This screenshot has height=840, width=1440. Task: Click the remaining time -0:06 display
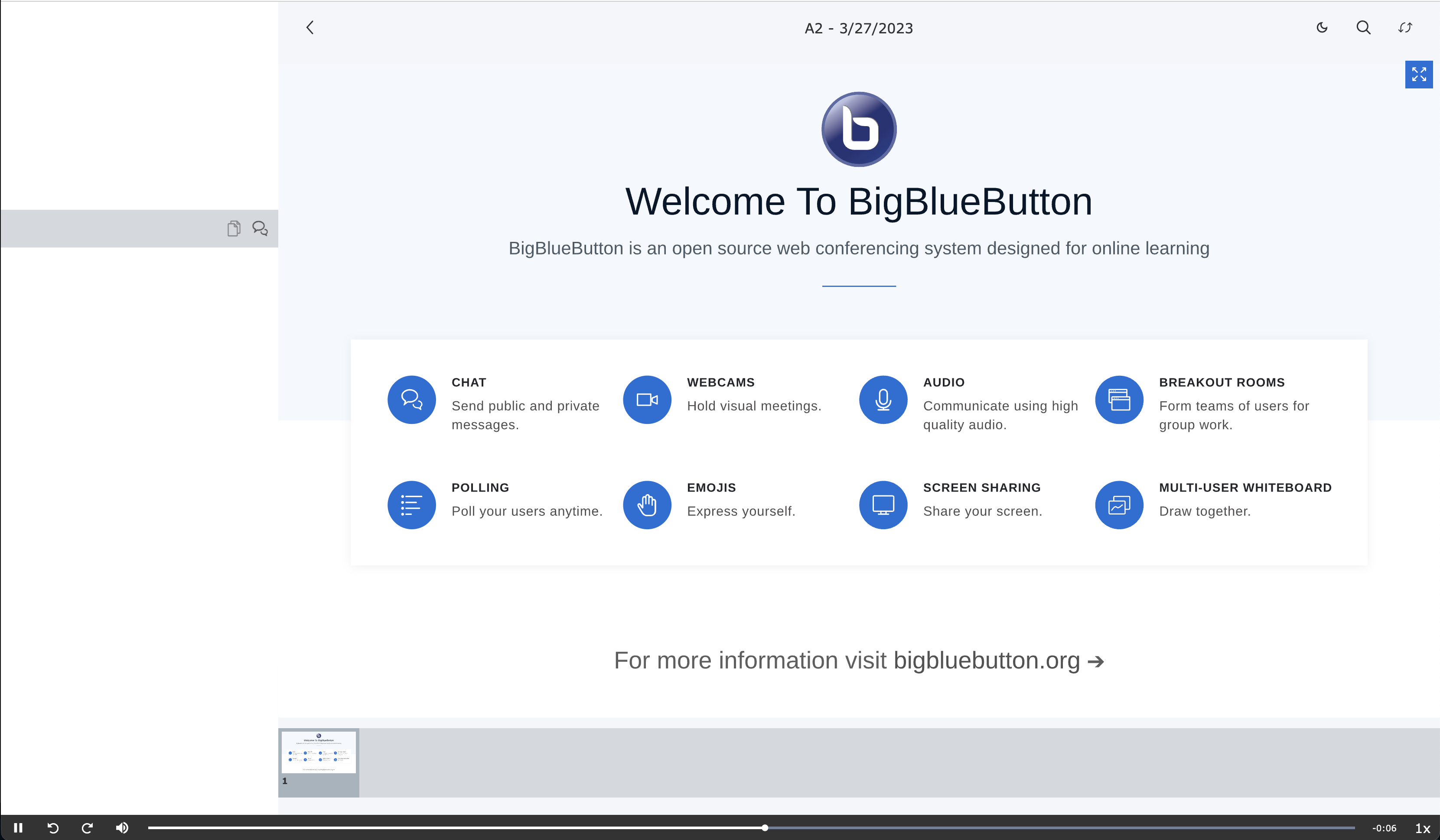pos(1384,828)
